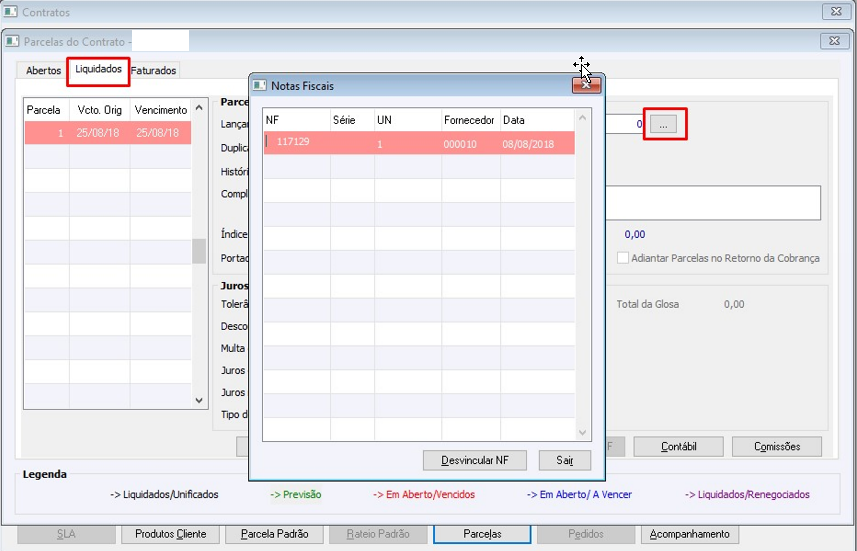Click the Liquidados/Unificados legend entry
This screenshot has width=857, height=551.
pos(164,495)
